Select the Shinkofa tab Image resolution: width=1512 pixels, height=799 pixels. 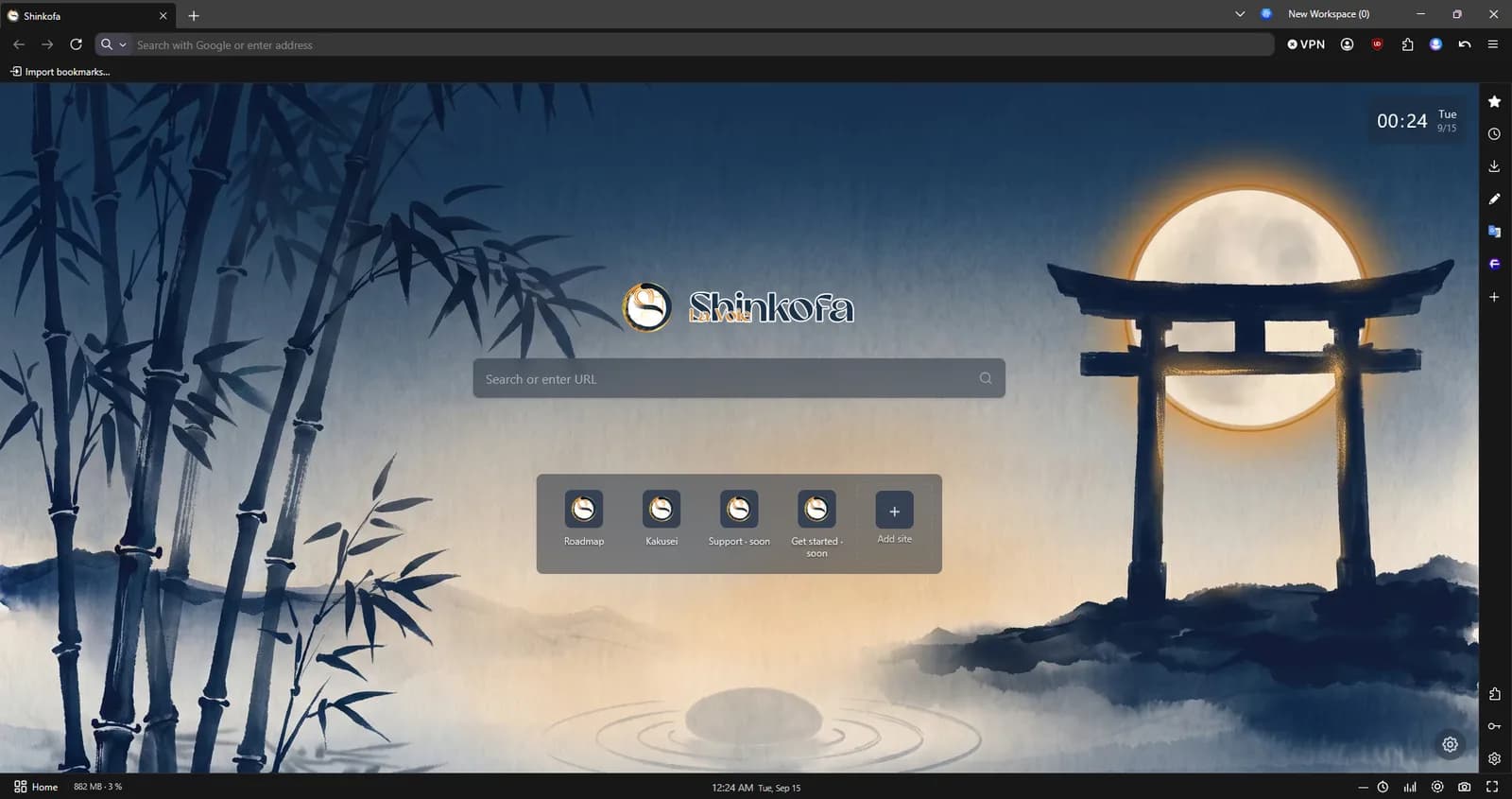(85, 16)
